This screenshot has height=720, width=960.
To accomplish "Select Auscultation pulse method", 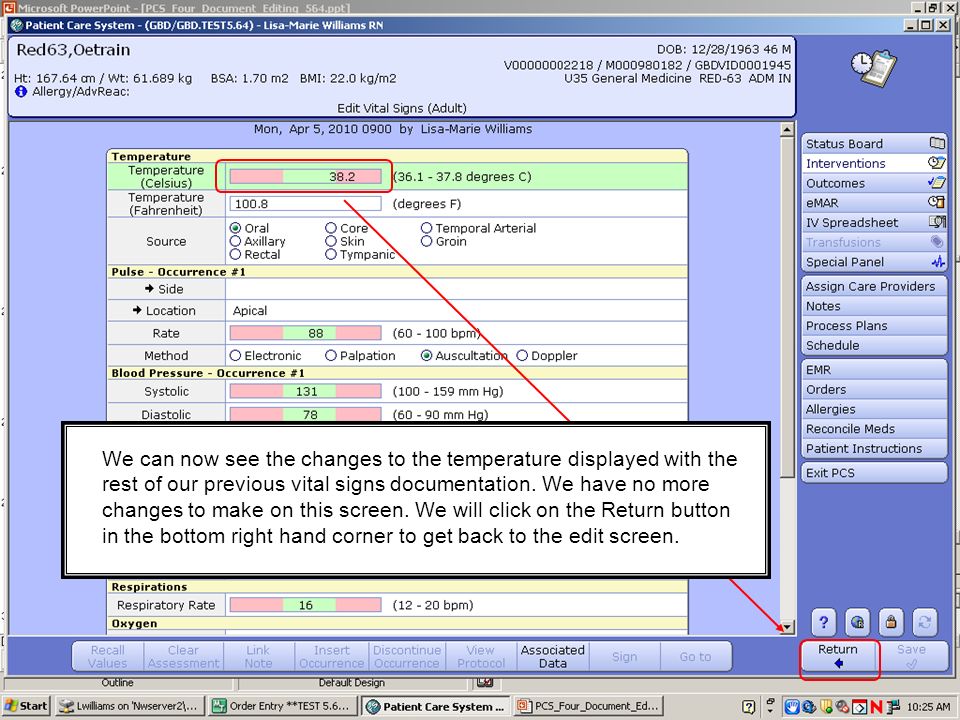I will click(427, 355).
